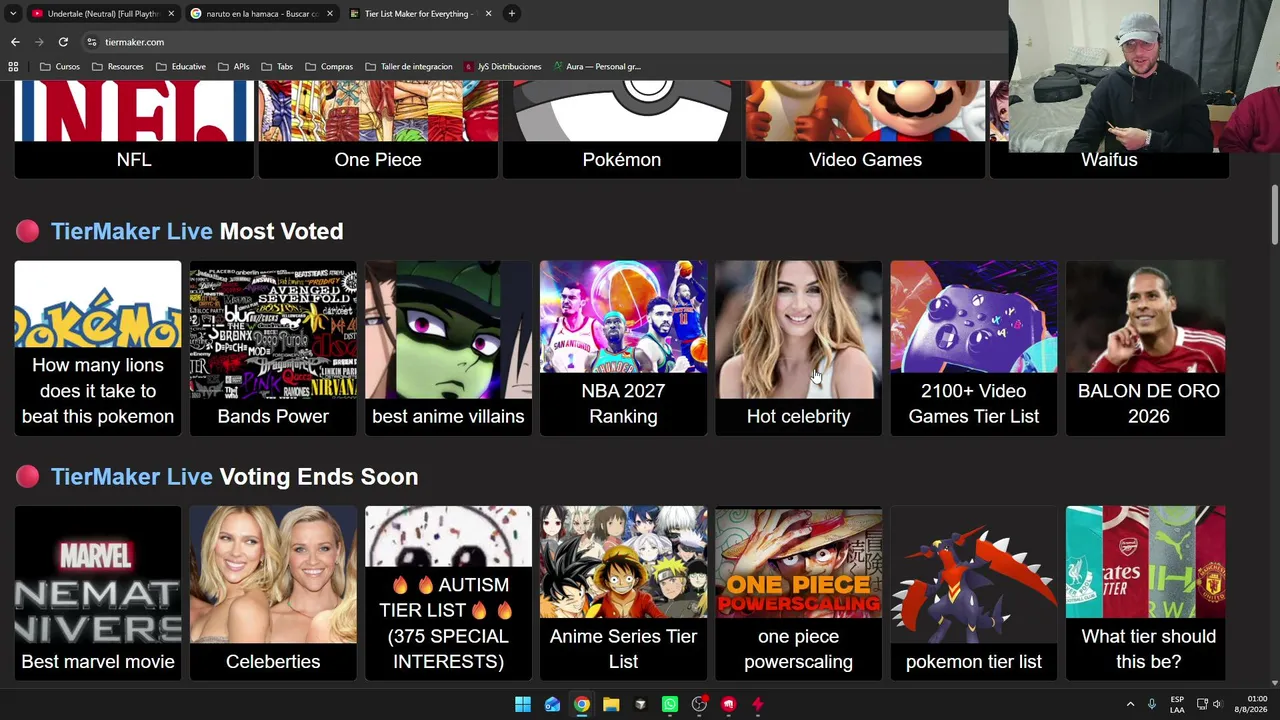Show hidden system tray icons
1280x720 pixels.
tap(1130, 704)
